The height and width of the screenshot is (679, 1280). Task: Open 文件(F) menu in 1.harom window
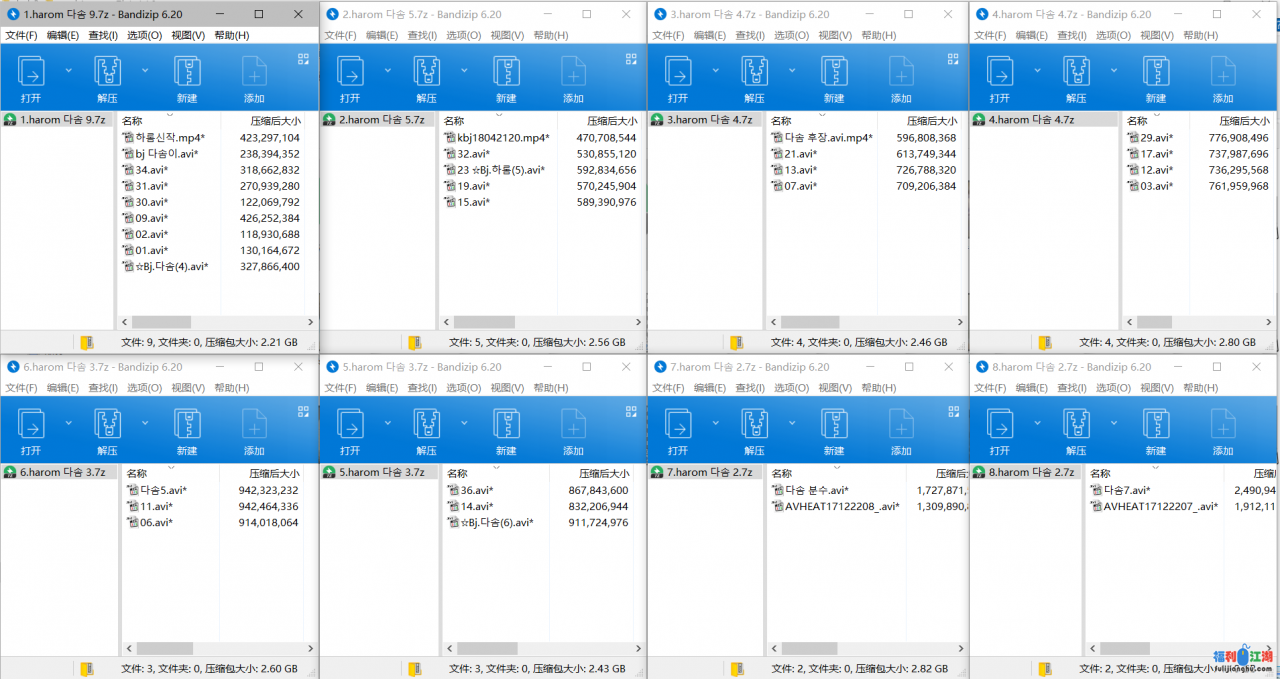click(21, 35)
